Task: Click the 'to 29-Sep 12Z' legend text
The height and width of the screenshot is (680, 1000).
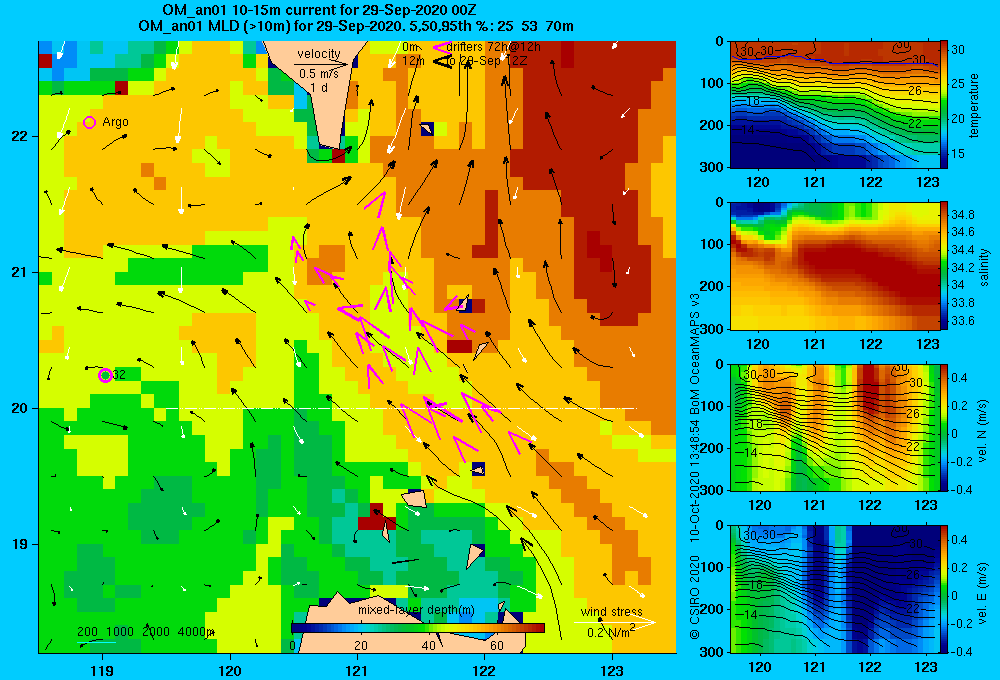Action: (485, 61)
